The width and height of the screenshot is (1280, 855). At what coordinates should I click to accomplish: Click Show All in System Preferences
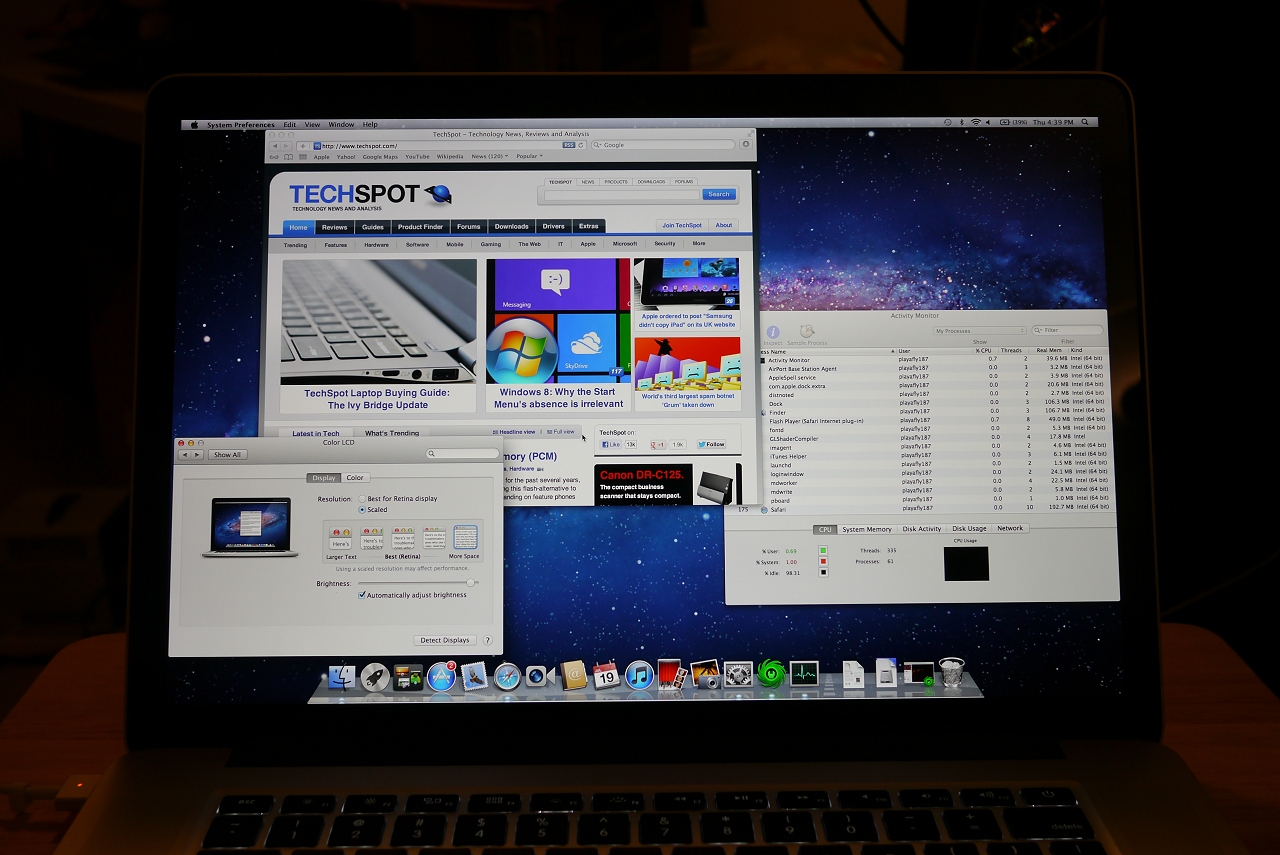227,454
